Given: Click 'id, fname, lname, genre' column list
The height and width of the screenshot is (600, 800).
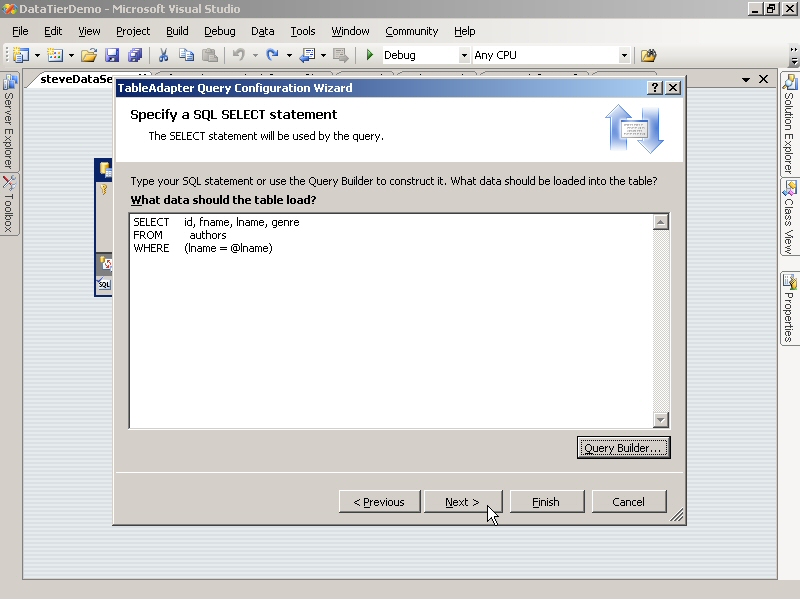Looking at the screenshot, I should tap(242, 222).
